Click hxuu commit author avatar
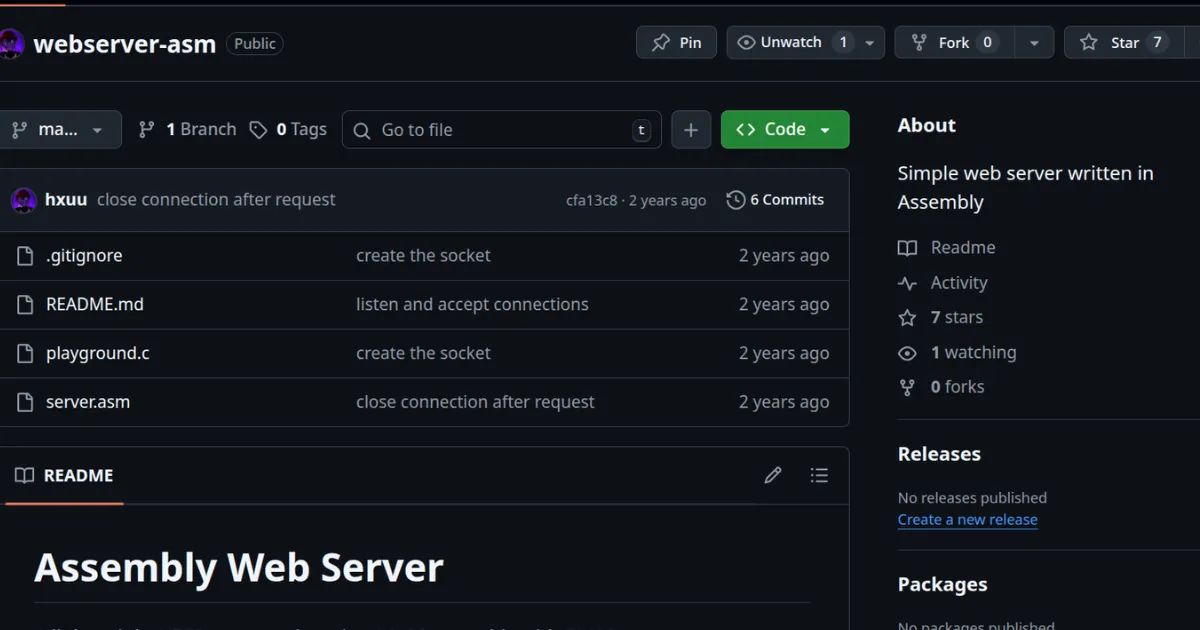 point(24,200)
